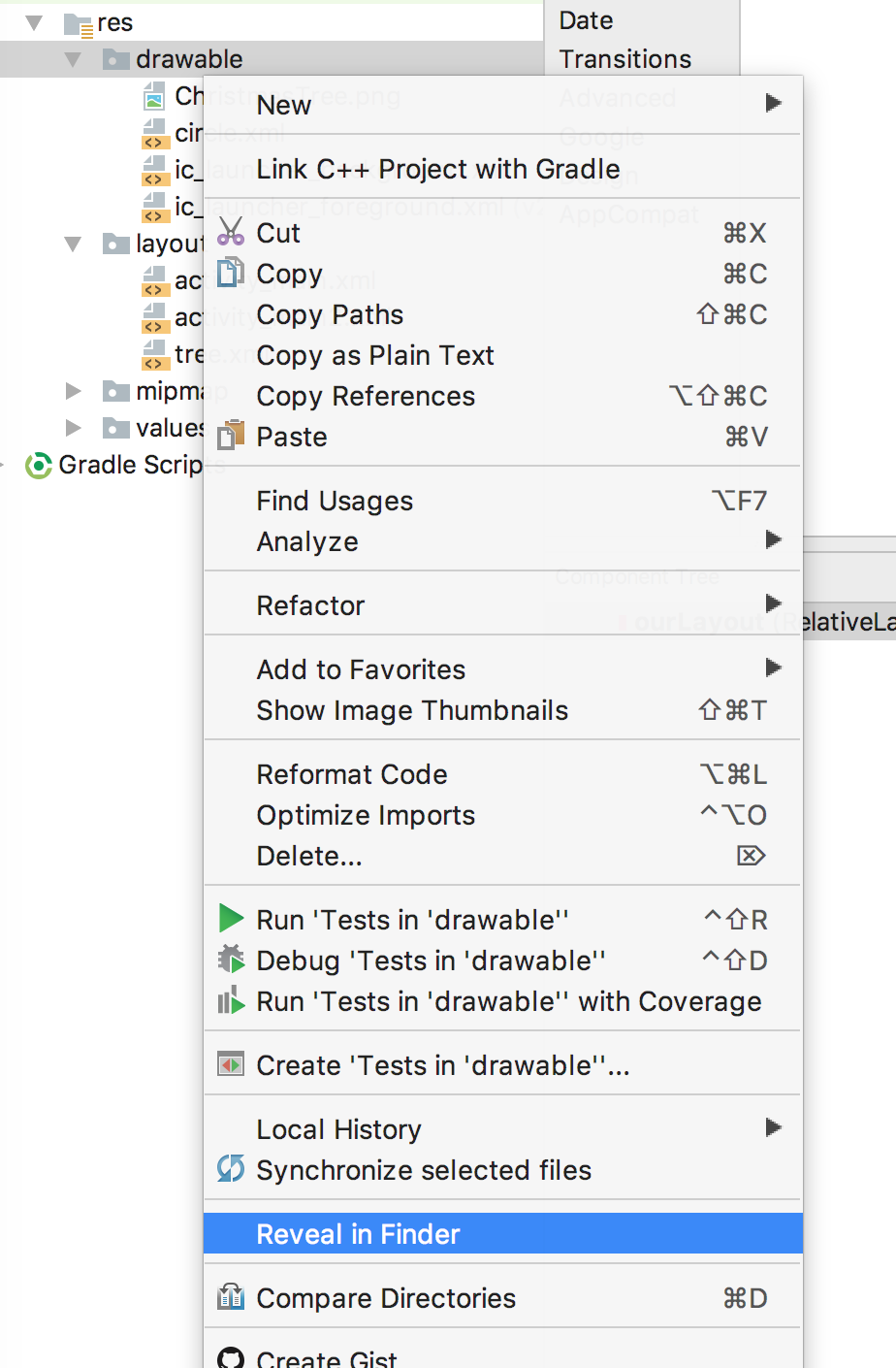This screenshot has height=1368, width=896.
Task: Expand the mipmap folder arrow
Action: point(74,391)
